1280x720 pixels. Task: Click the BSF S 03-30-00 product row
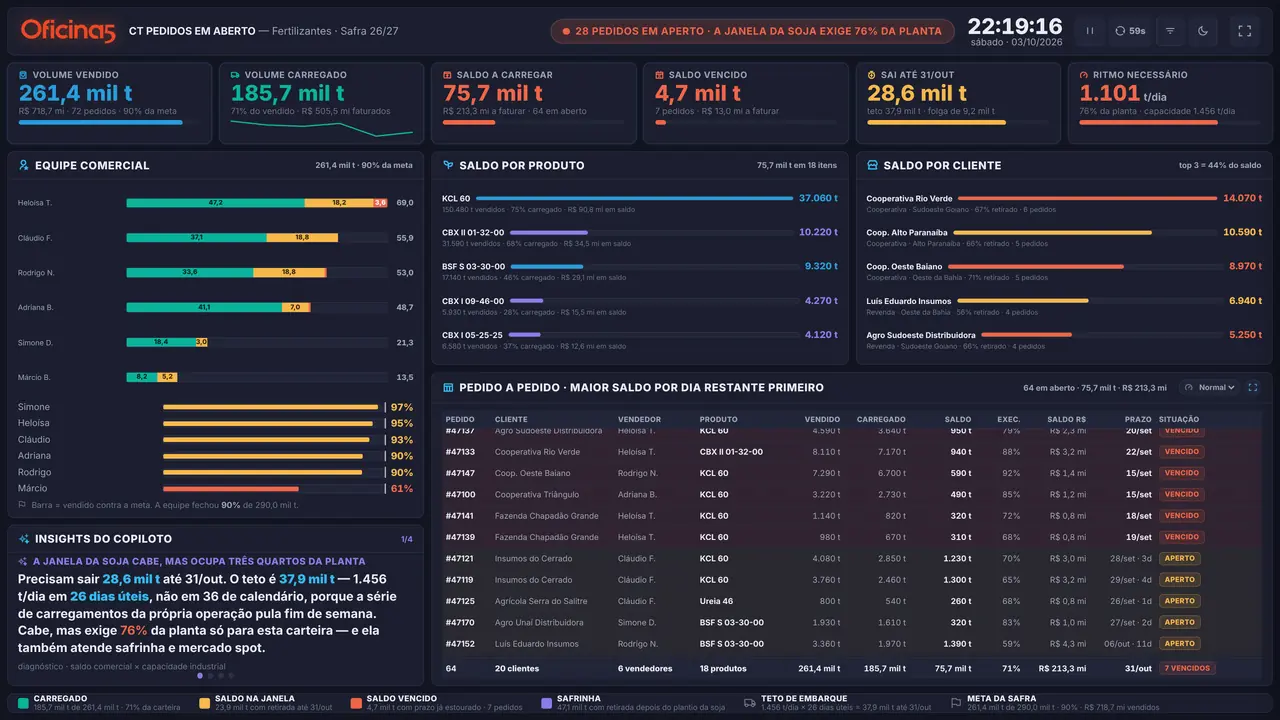640,271
